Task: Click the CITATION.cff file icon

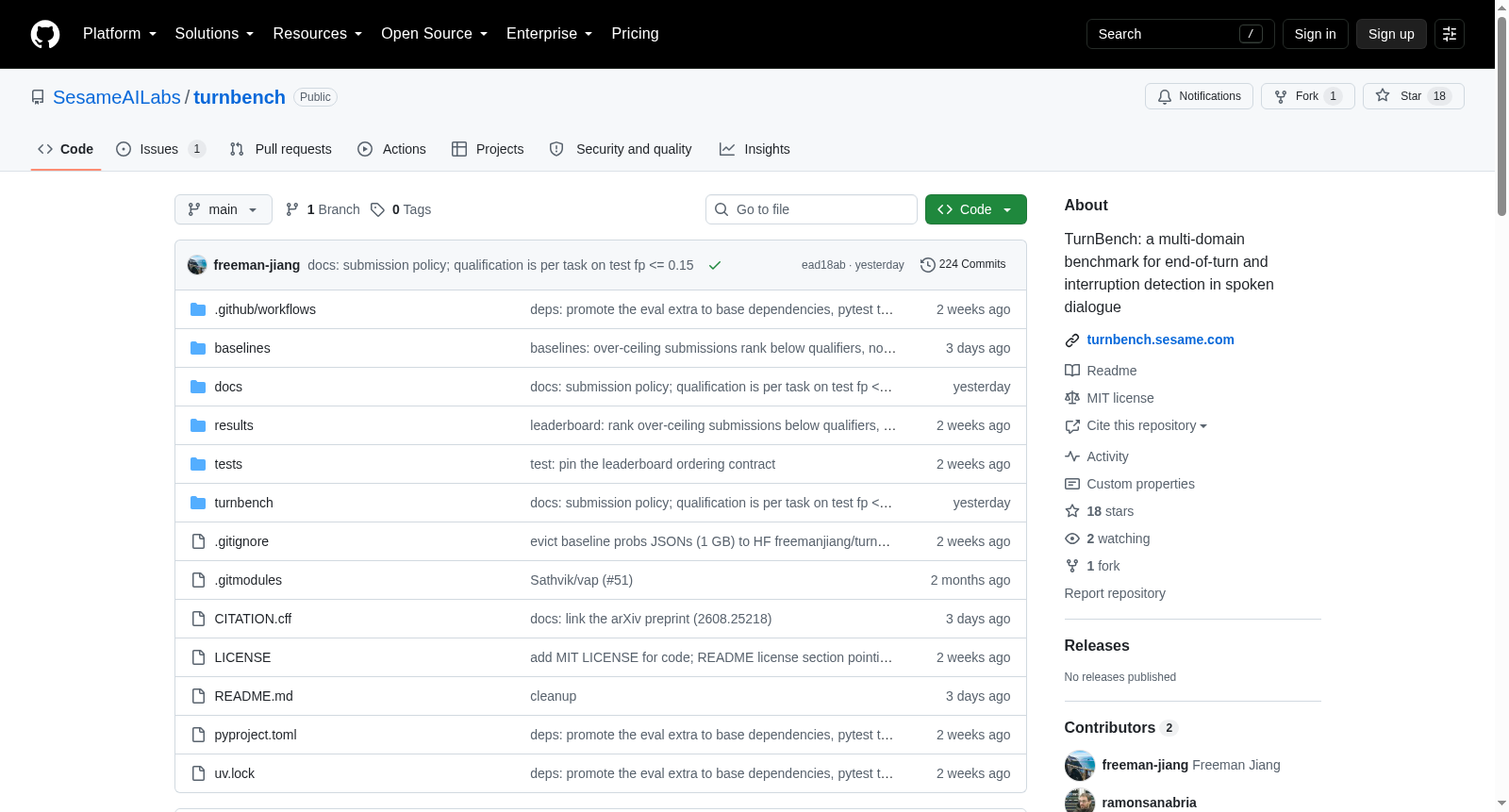Action: pyautogui.click(x=198, y=619)
